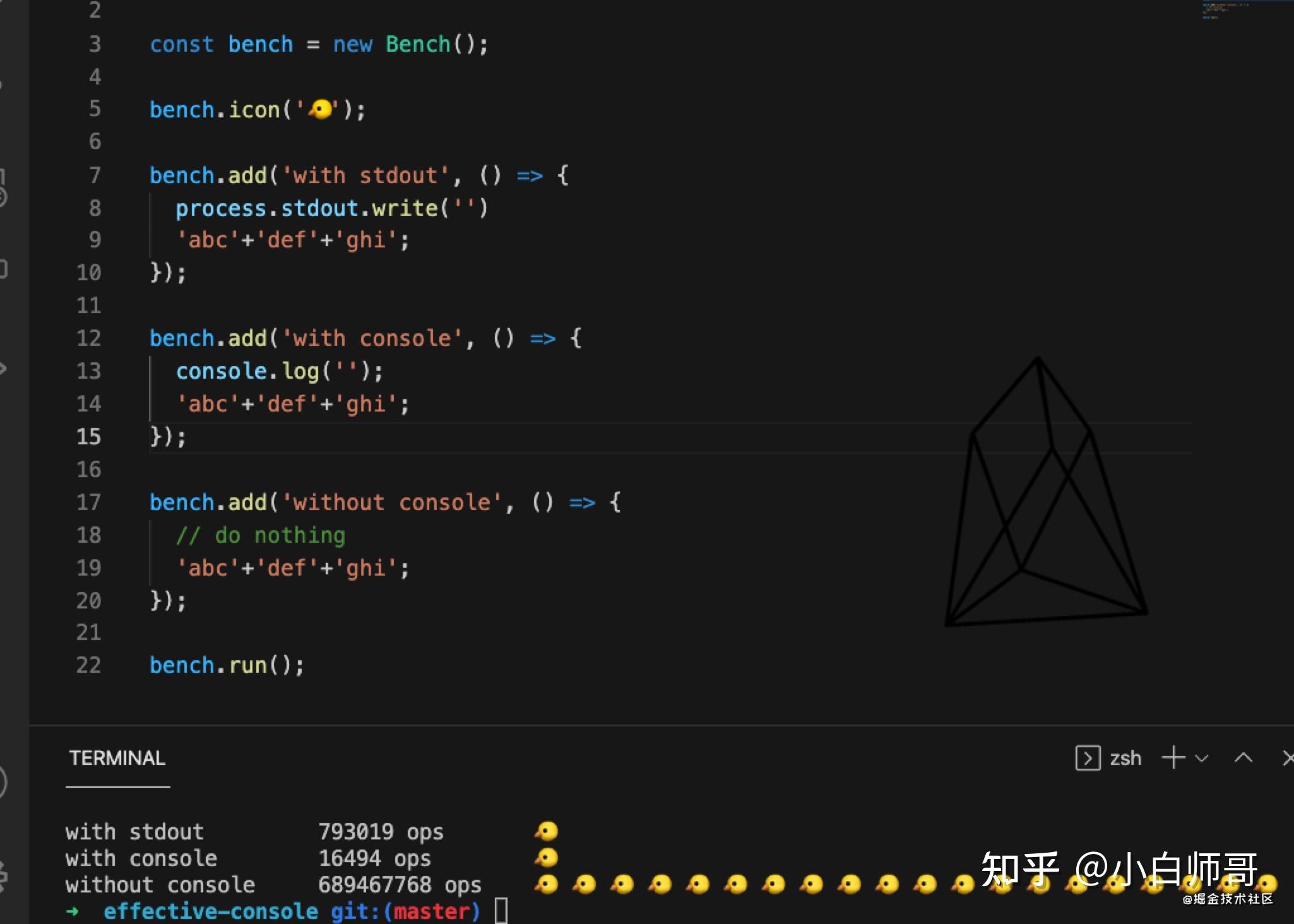Click 'without console' label in terminal output
The image size is (1294, 924).
tap(160, 885)
